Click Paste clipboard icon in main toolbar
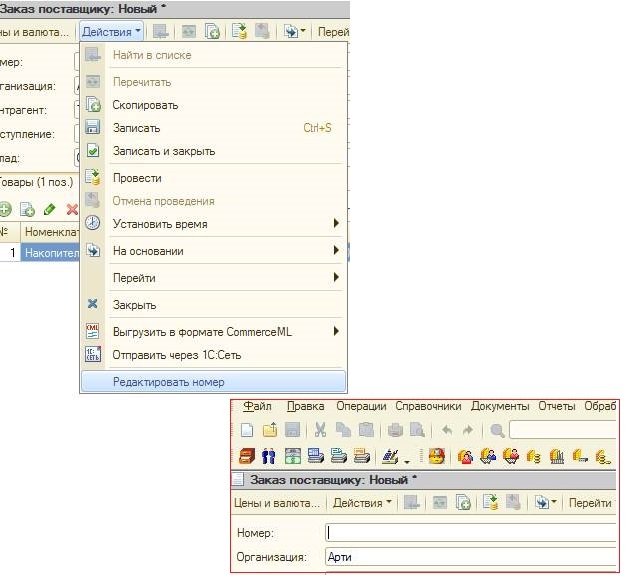 (x=366, y=430)
